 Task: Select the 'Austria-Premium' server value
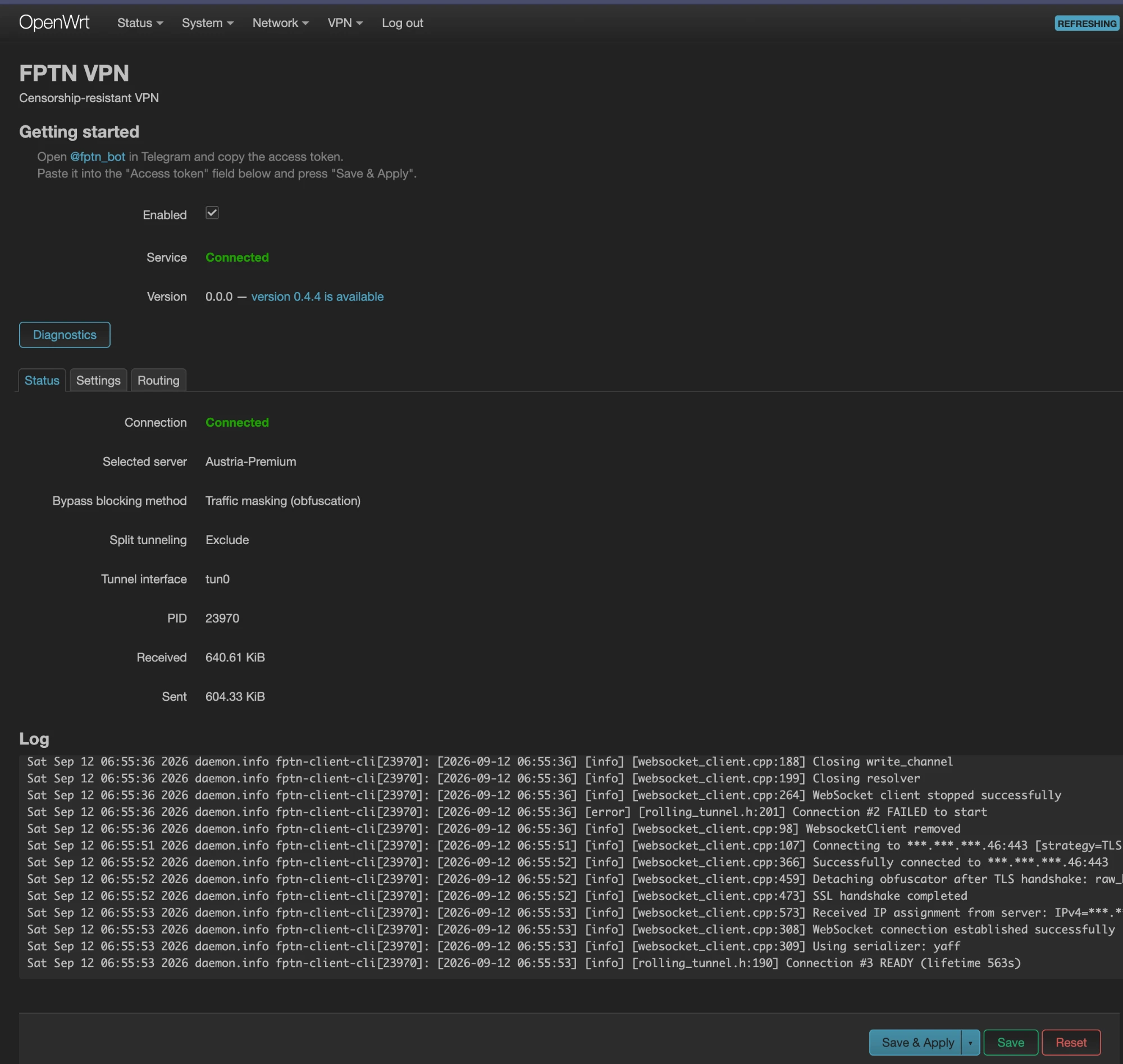coord(250,462)
